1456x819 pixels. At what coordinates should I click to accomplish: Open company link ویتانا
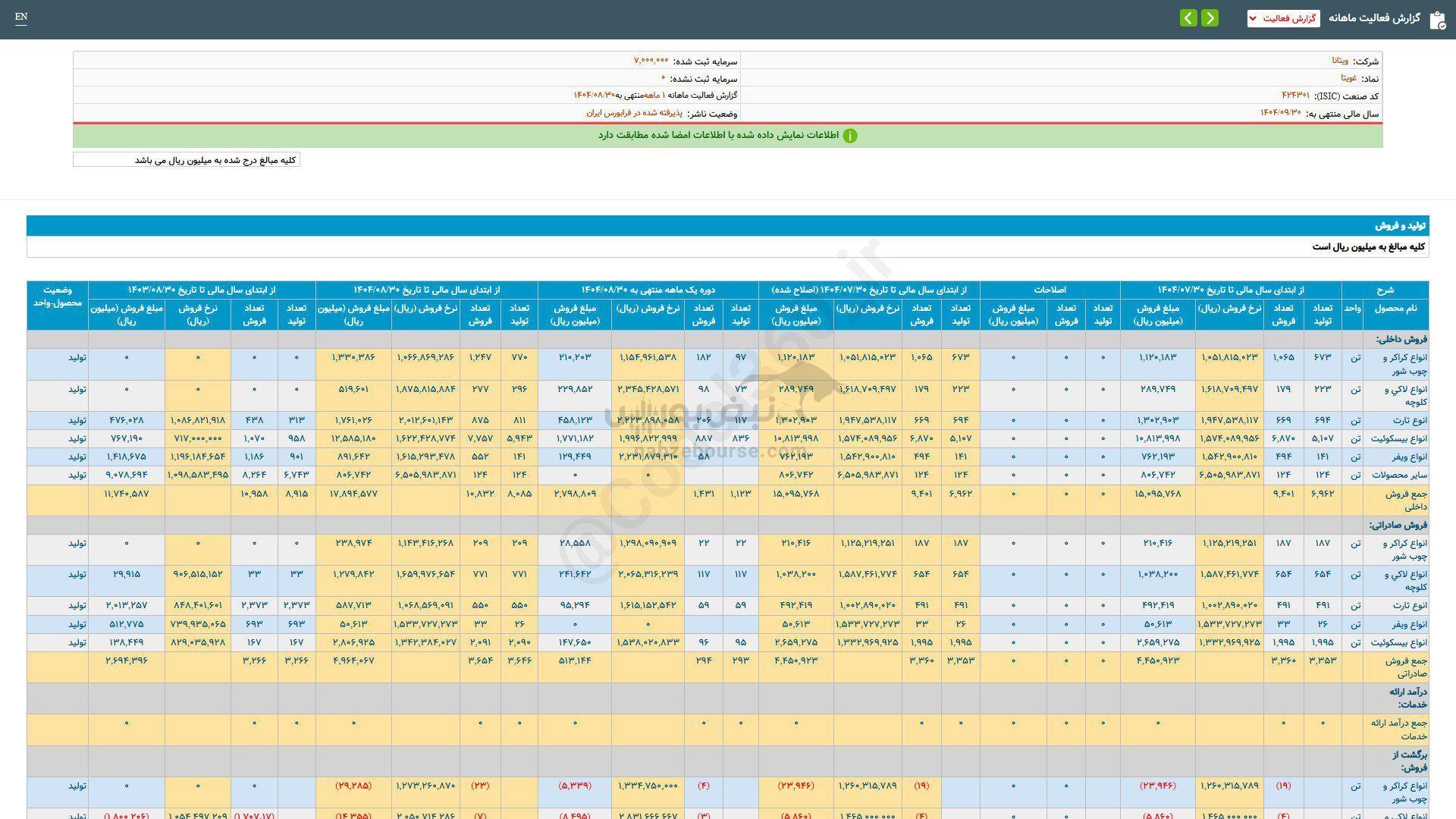pos(1340,61)
